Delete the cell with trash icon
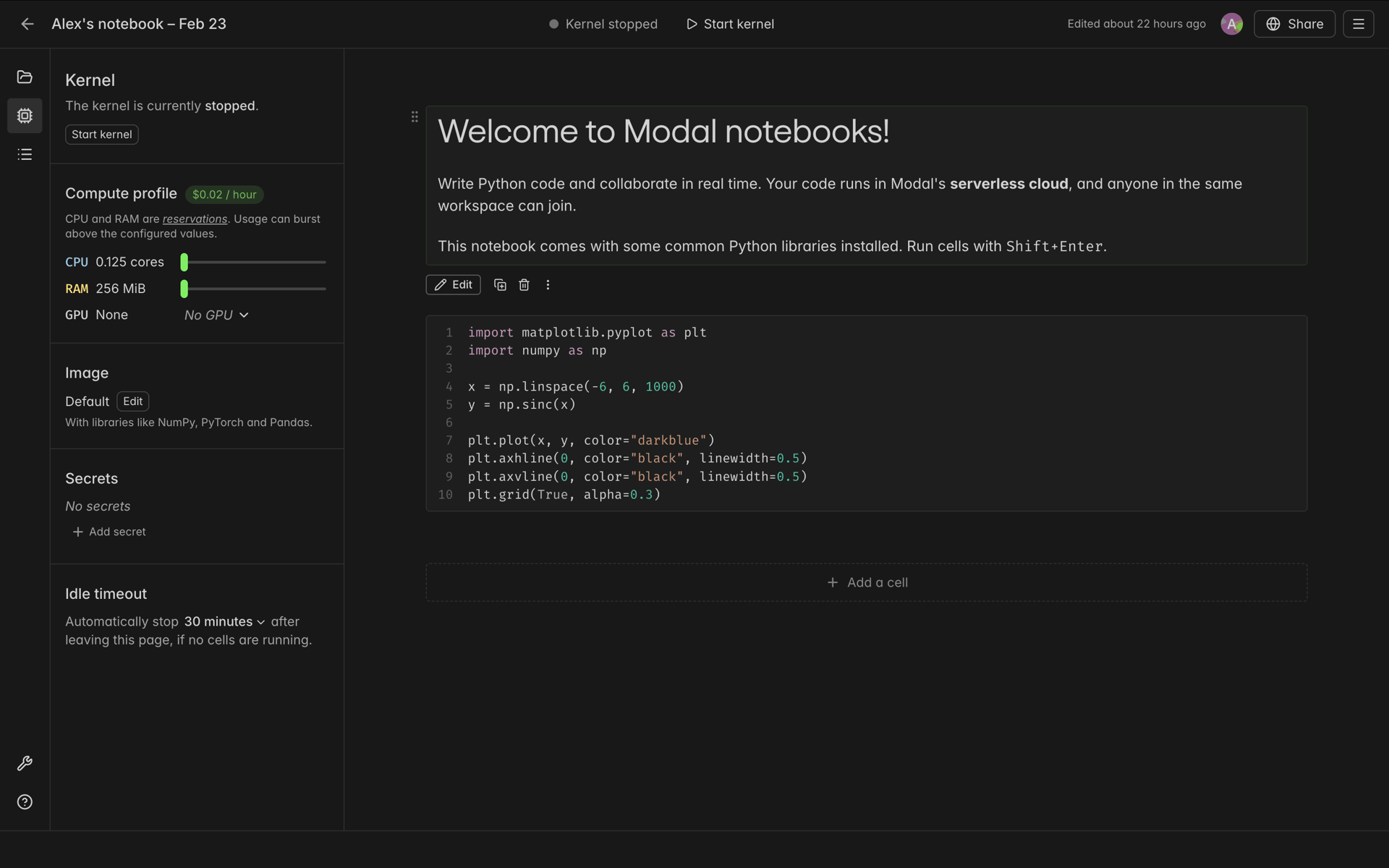This screenshot has width=1389, height=868. (524, 285)
